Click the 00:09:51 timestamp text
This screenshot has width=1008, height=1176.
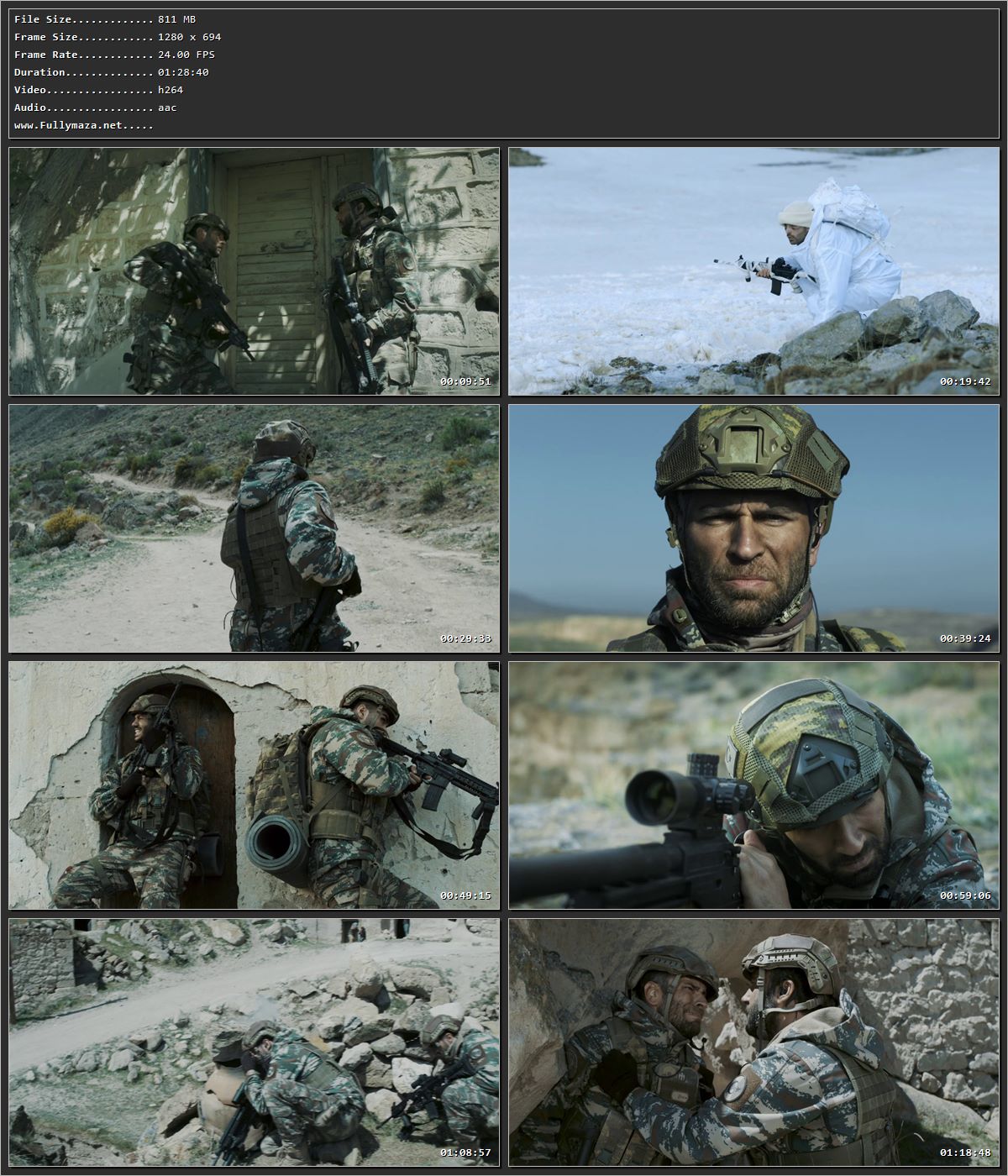(465, 381)
